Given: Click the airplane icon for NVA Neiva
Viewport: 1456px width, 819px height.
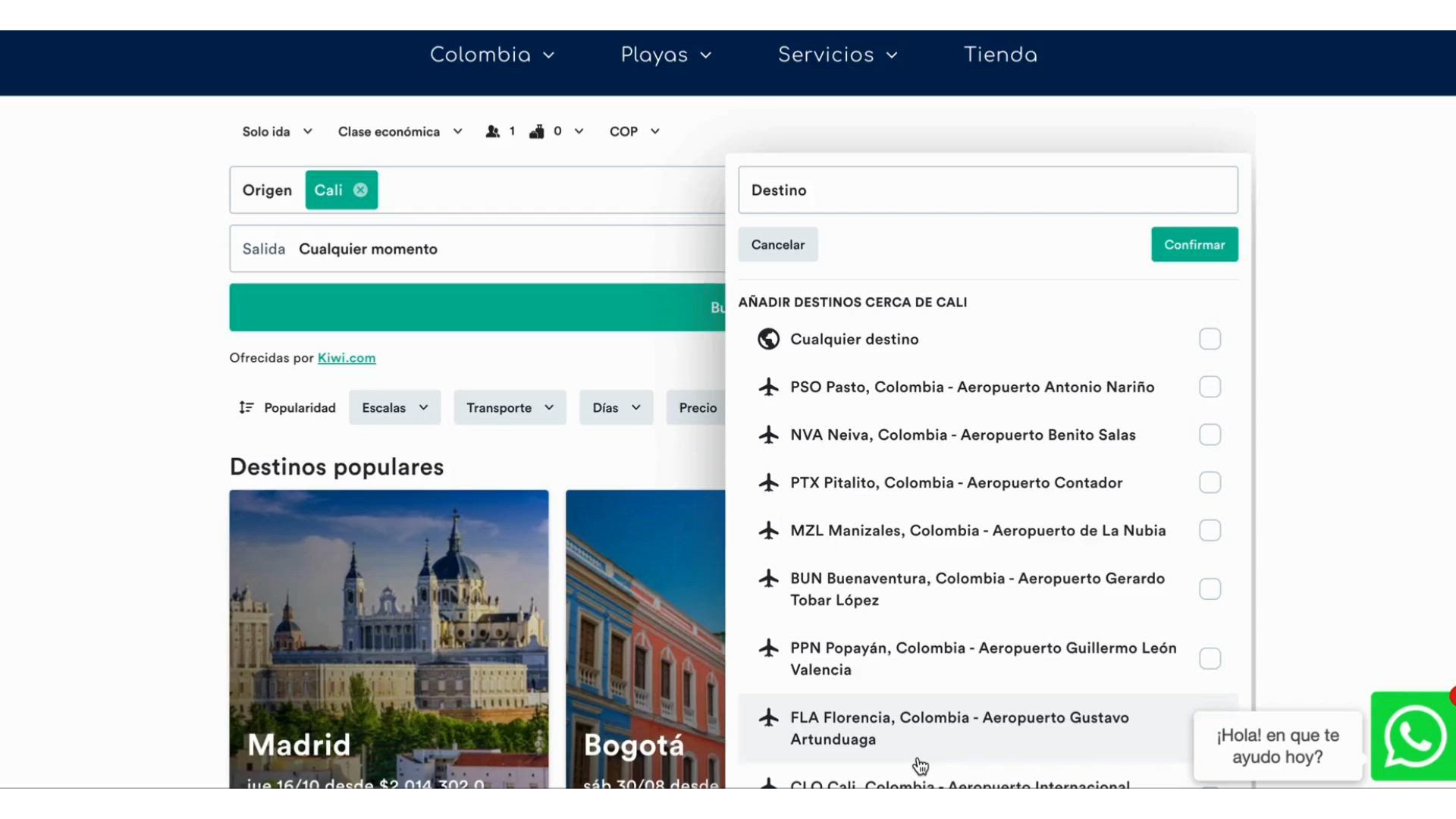Looking at the screenshot, I should click(768, 435).
